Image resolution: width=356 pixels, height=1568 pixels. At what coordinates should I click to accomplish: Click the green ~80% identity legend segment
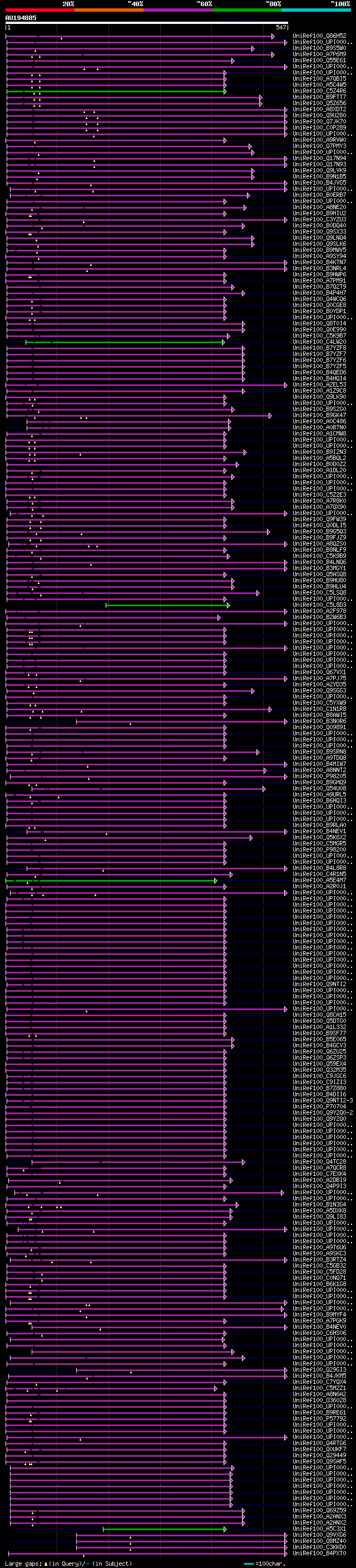coord(247,10)
